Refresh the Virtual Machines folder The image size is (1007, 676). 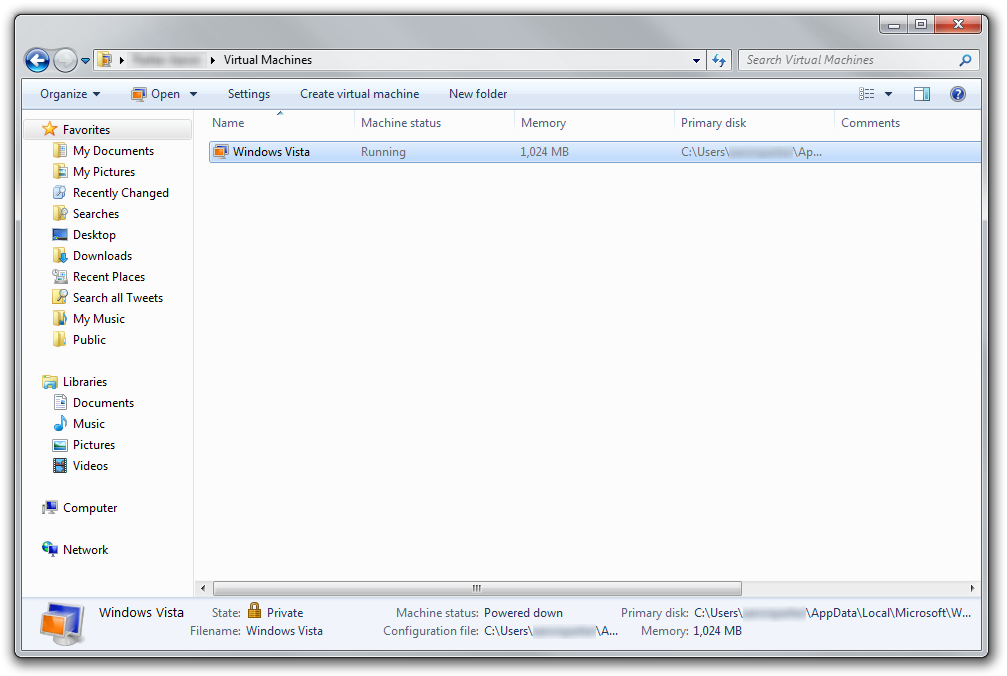tap(719, 60)
